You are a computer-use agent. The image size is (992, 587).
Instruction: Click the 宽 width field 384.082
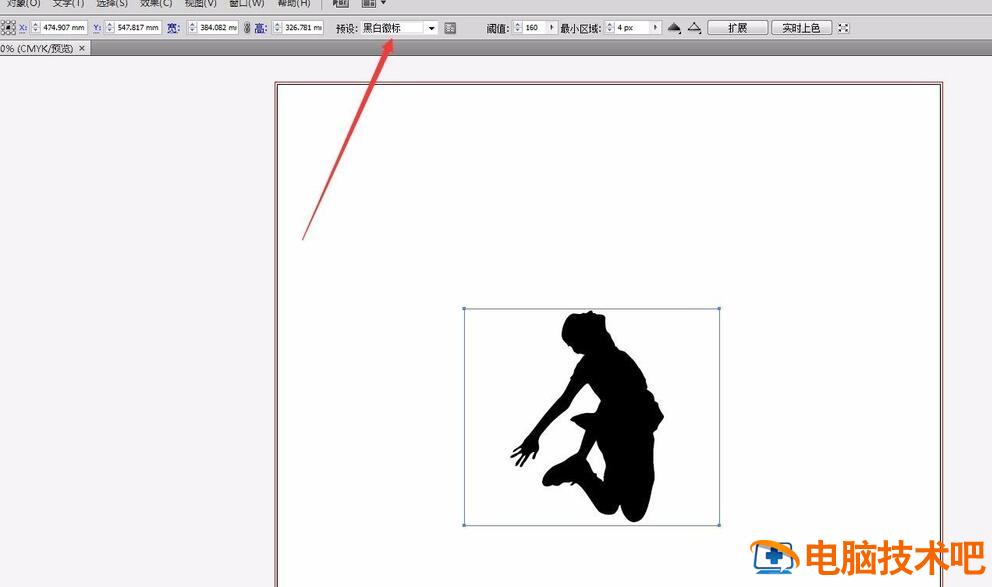(218, 28)
